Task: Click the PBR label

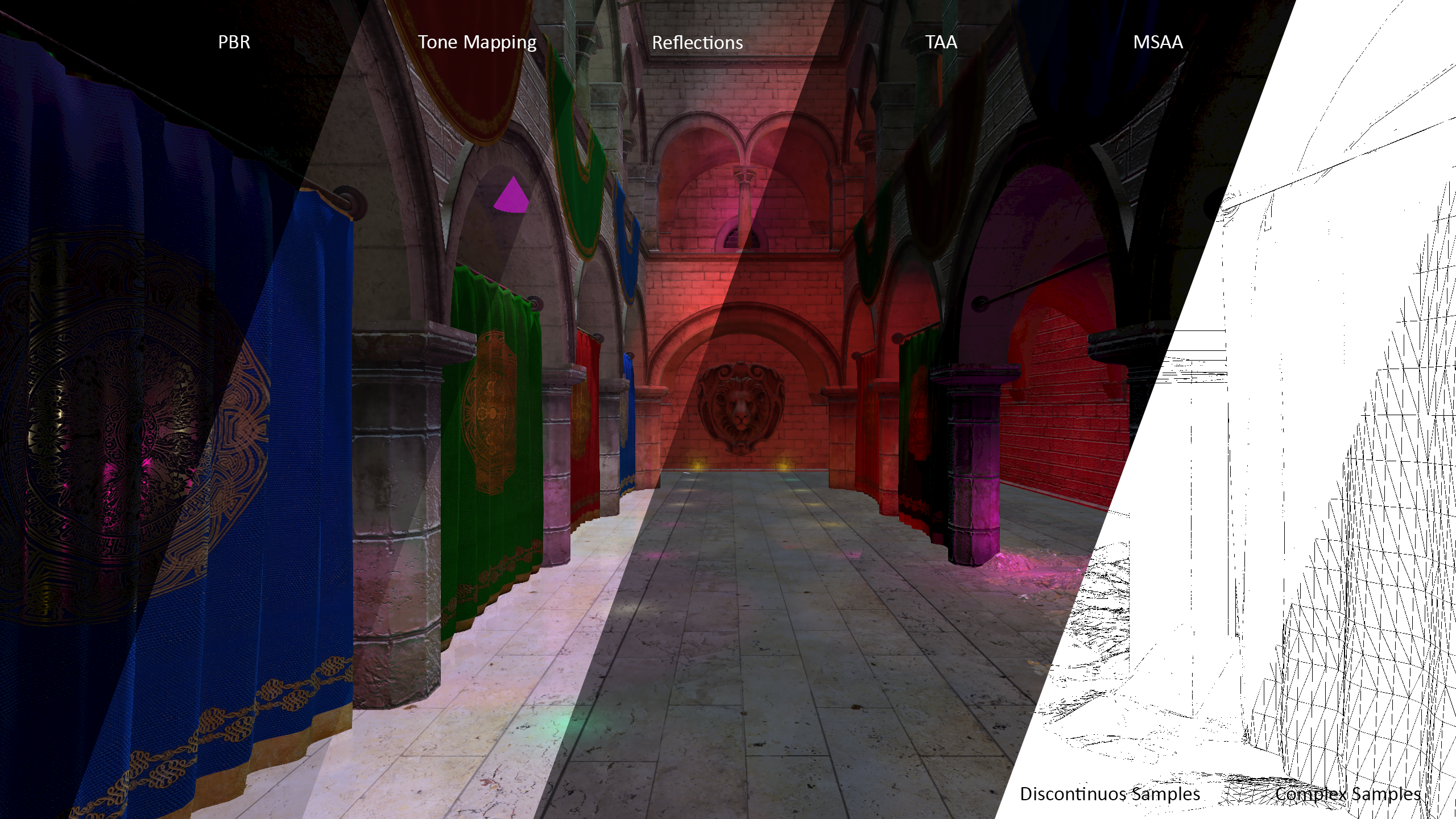Action: (x=234, y=42)
